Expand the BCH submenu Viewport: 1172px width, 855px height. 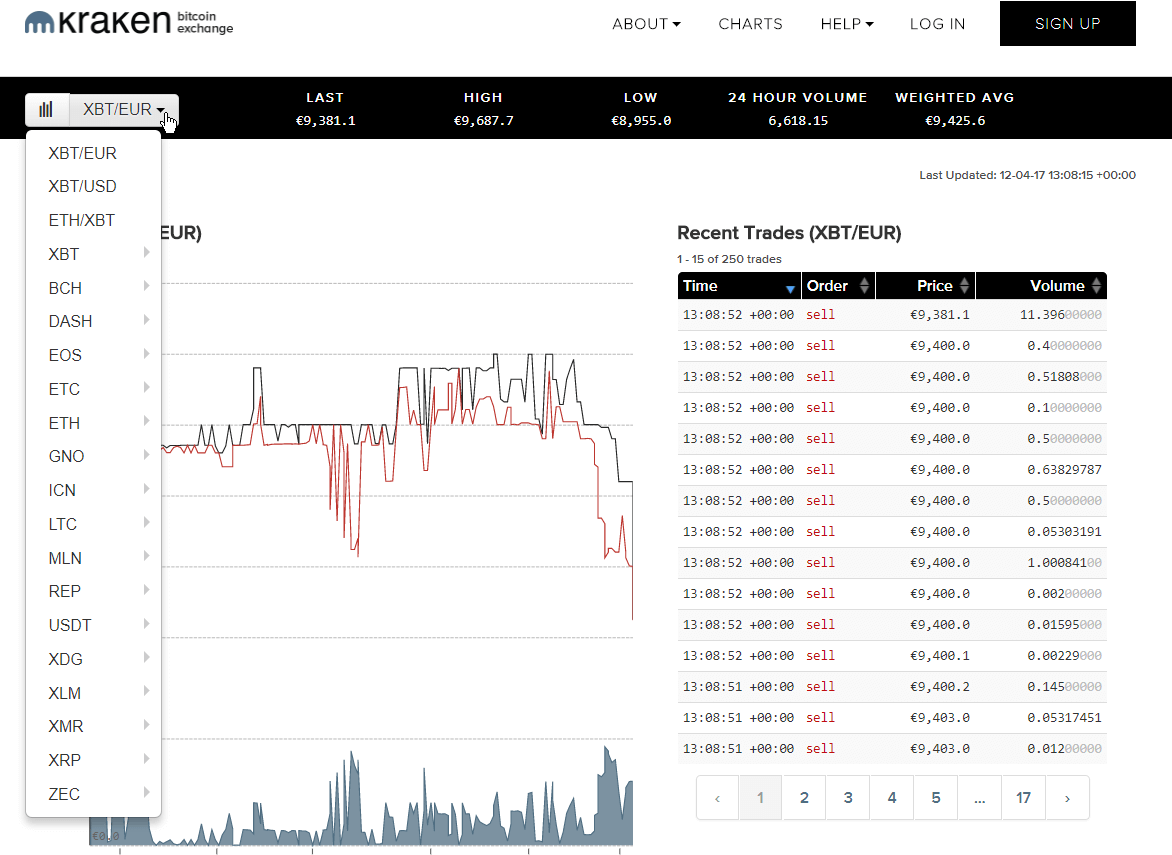click(x=93, y=288)
